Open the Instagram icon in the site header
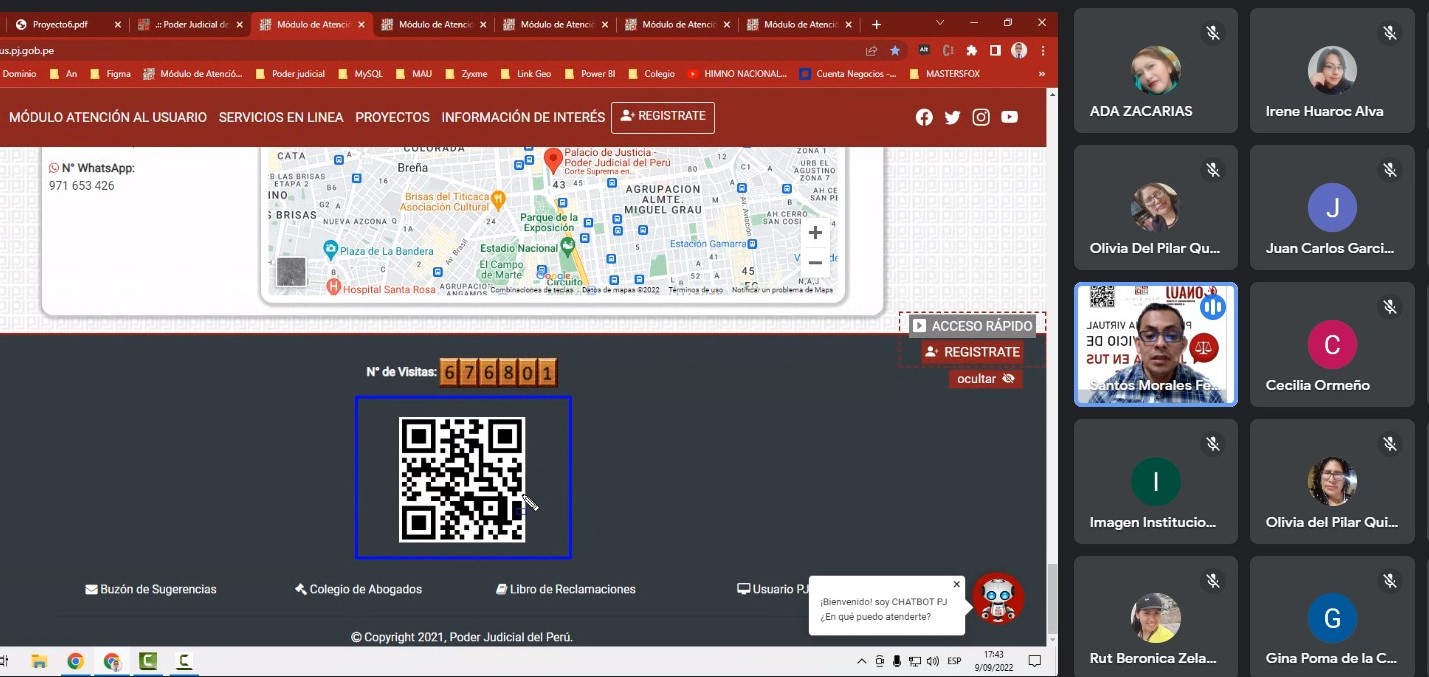 (x=981, y=117)
